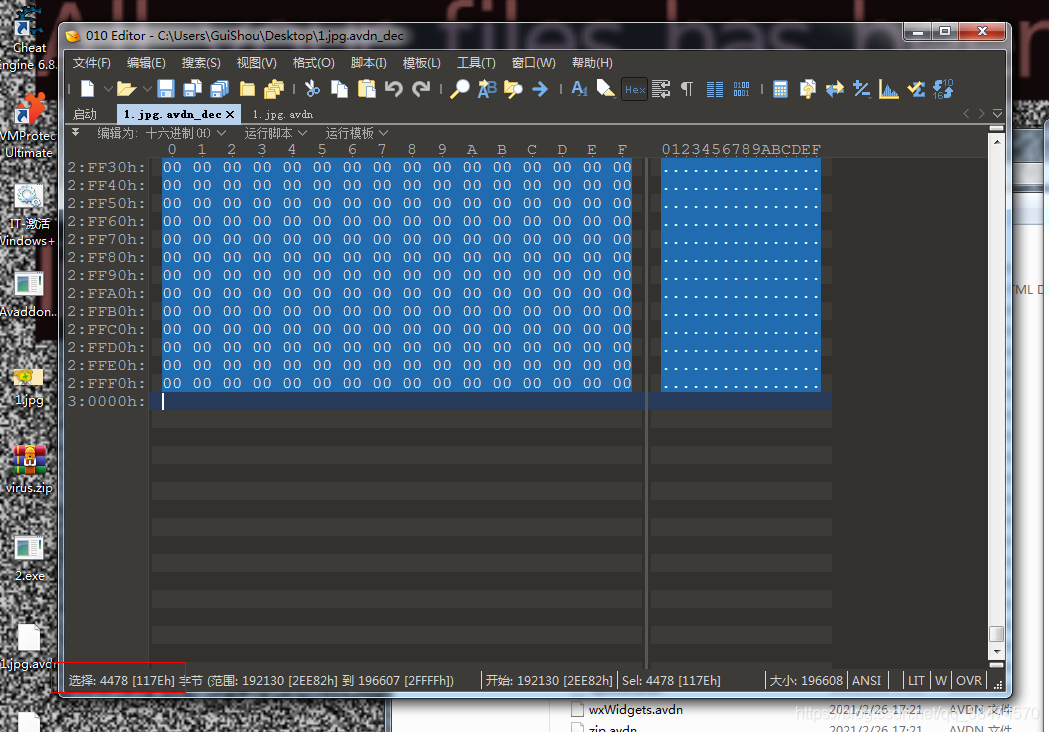This screenshot has width=1049, height=732.
Task: Click the ANSI encoding status field
Action: coord(866,680)
